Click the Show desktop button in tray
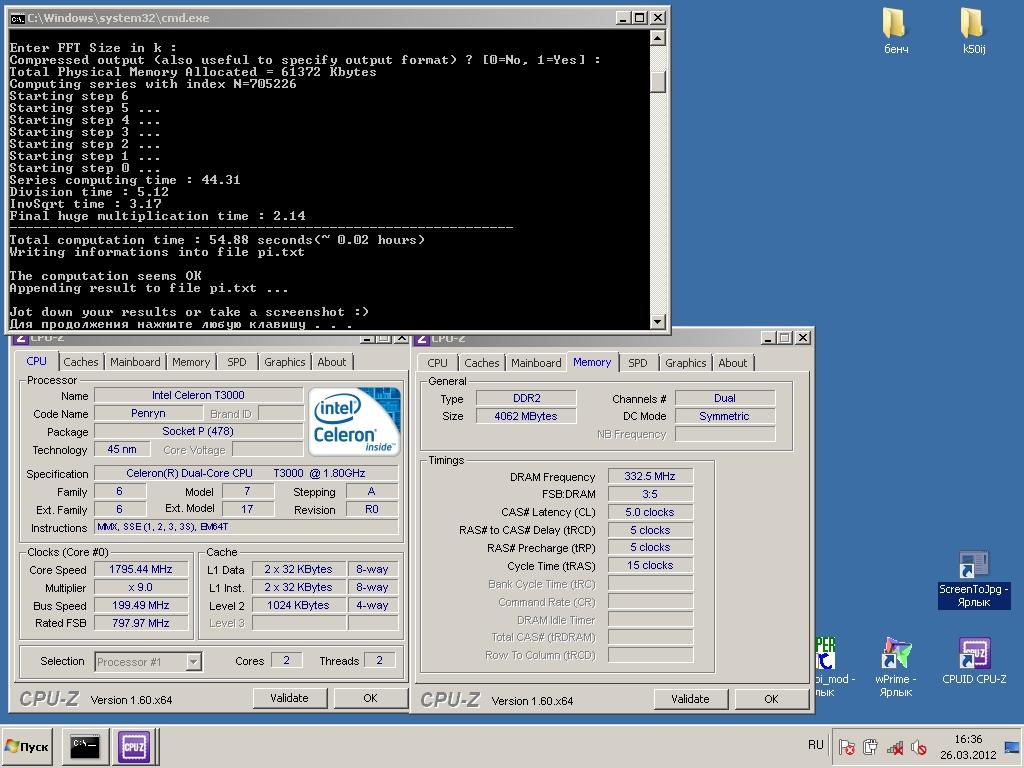The width and height of the screenshot is (1024, 768). (1012, 746)
